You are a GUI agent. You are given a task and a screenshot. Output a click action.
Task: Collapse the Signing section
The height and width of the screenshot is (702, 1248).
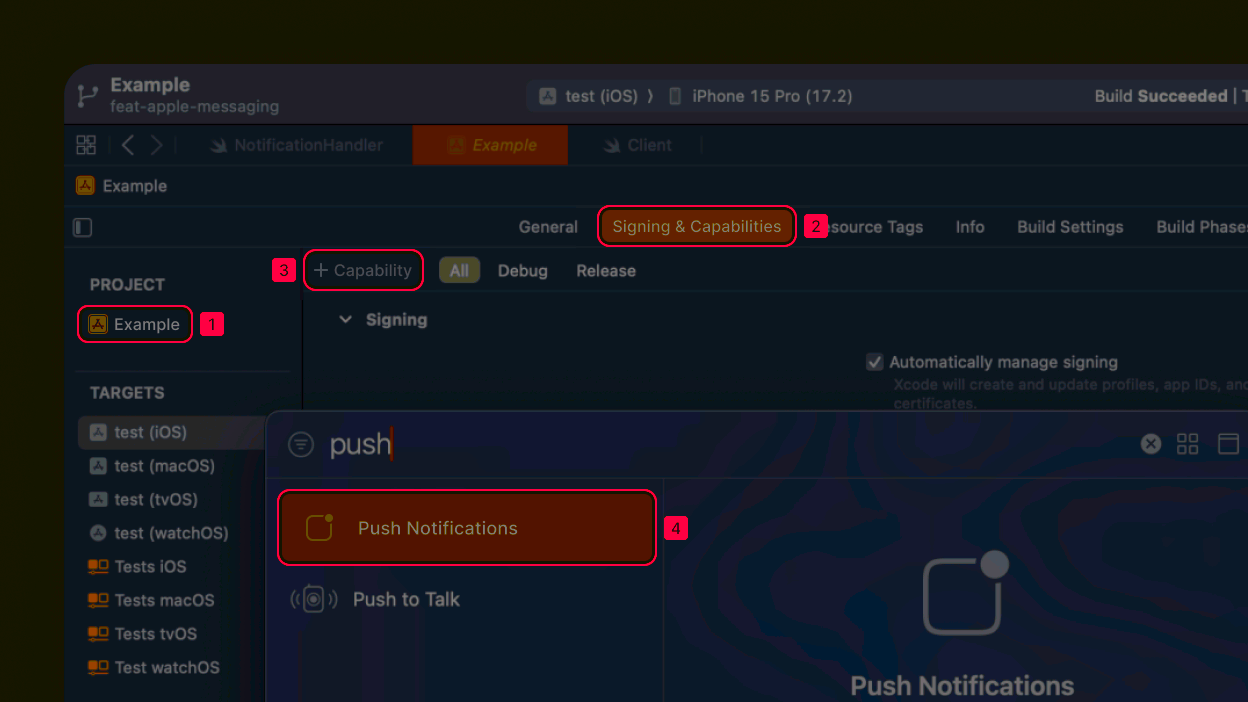point(345,319)
